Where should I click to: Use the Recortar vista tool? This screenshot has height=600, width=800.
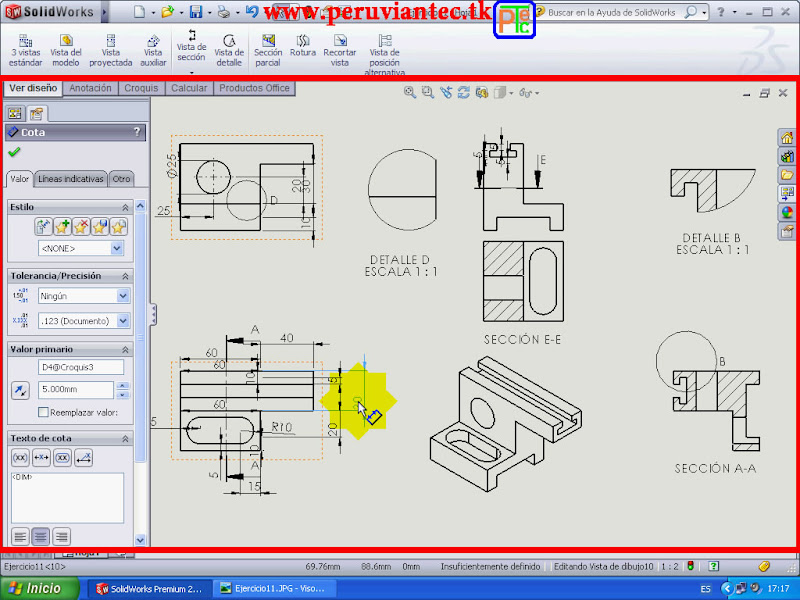[x=339, y=50]
